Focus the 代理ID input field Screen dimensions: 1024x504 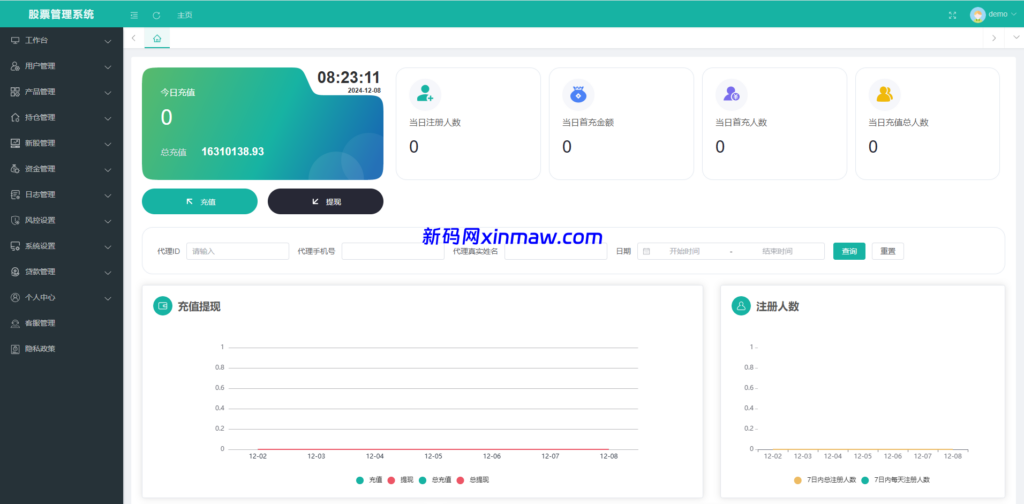pyautogui.click(x=237, y=251)
